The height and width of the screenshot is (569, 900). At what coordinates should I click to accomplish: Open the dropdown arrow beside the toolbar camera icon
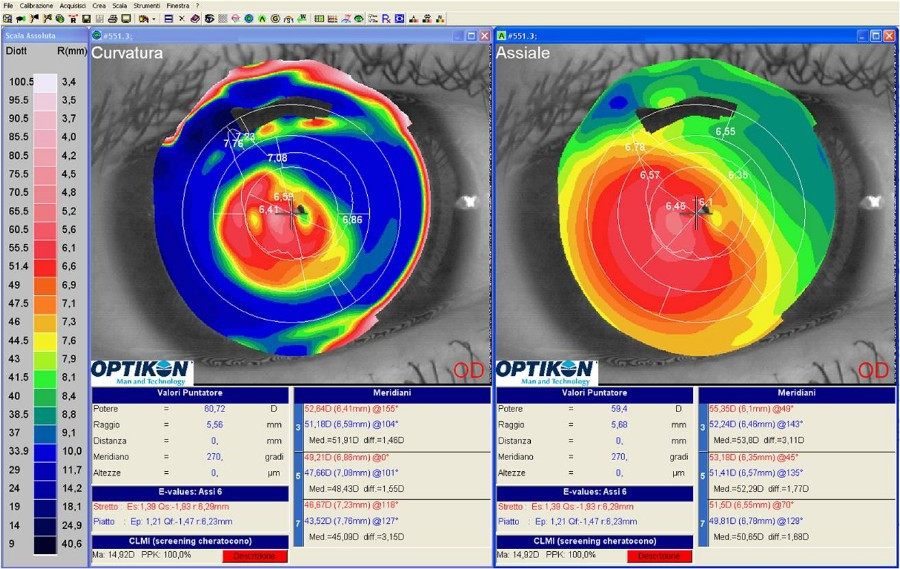(154, 18)
